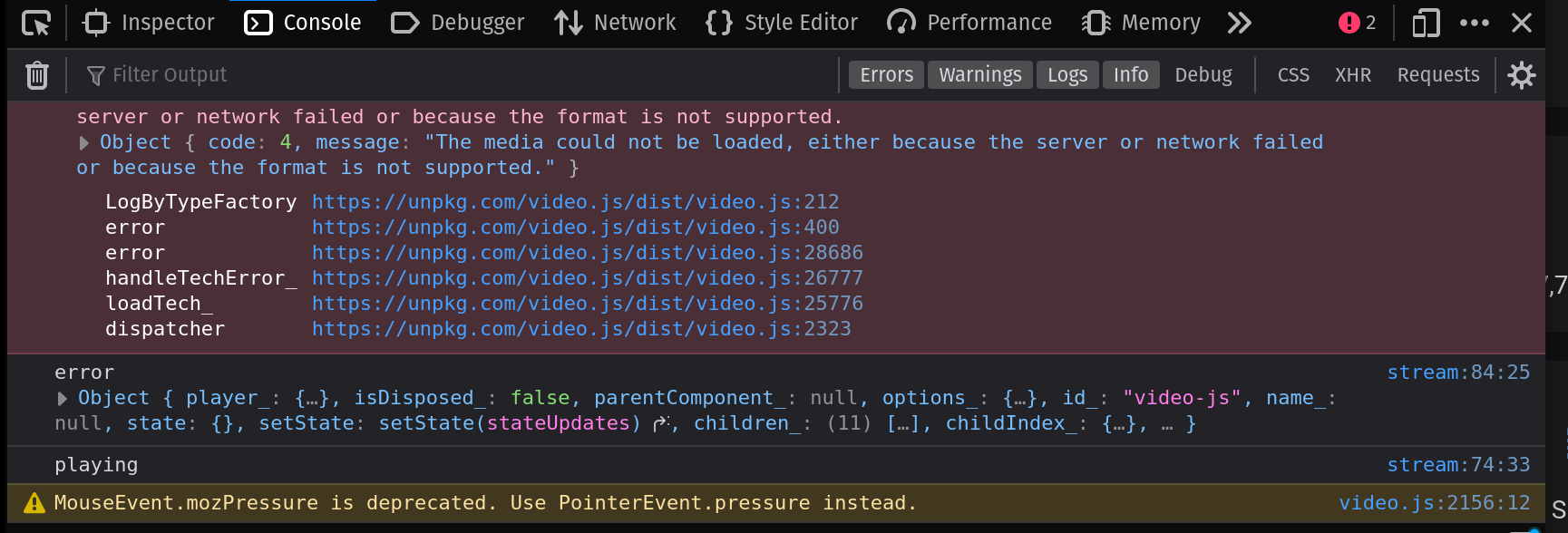Viewport: 1568px width, 533px height.
Task: Open the video.js:28686 stack link
Action: pos(587,253)
